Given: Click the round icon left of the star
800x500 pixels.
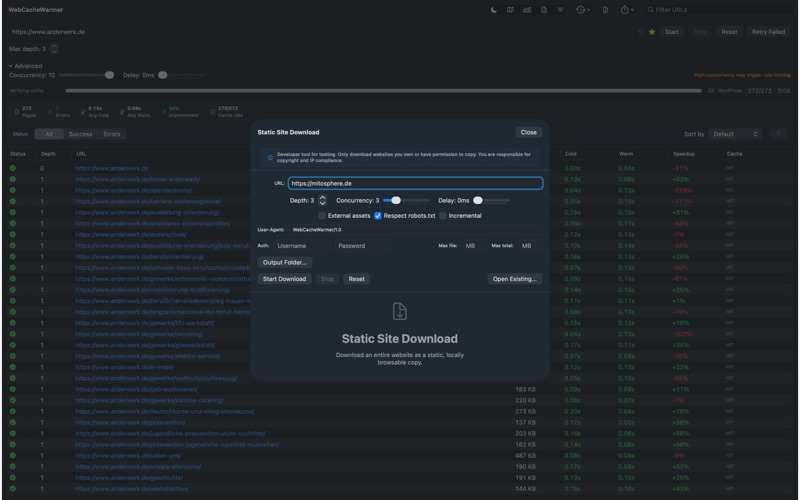Looking at the screenshot, I should pos(641,32).
